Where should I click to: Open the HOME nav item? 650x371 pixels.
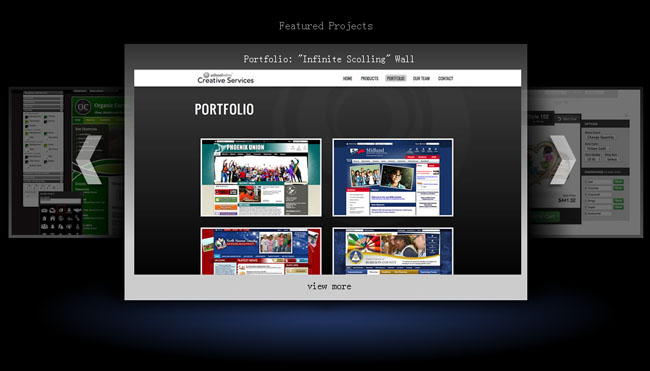(347, 78)
